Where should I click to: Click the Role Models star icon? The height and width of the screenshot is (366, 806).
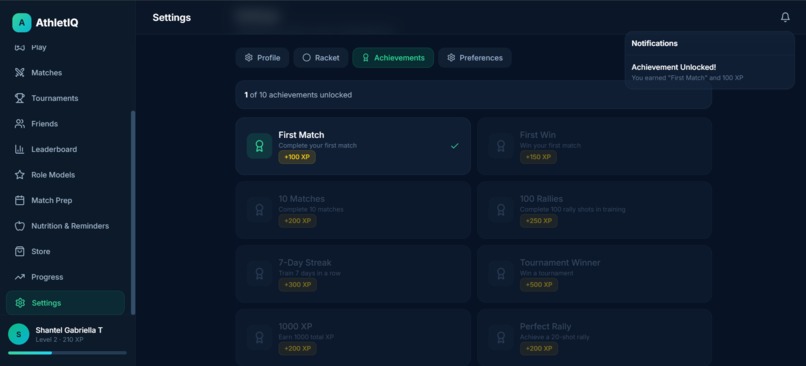[x=20, y=175]
